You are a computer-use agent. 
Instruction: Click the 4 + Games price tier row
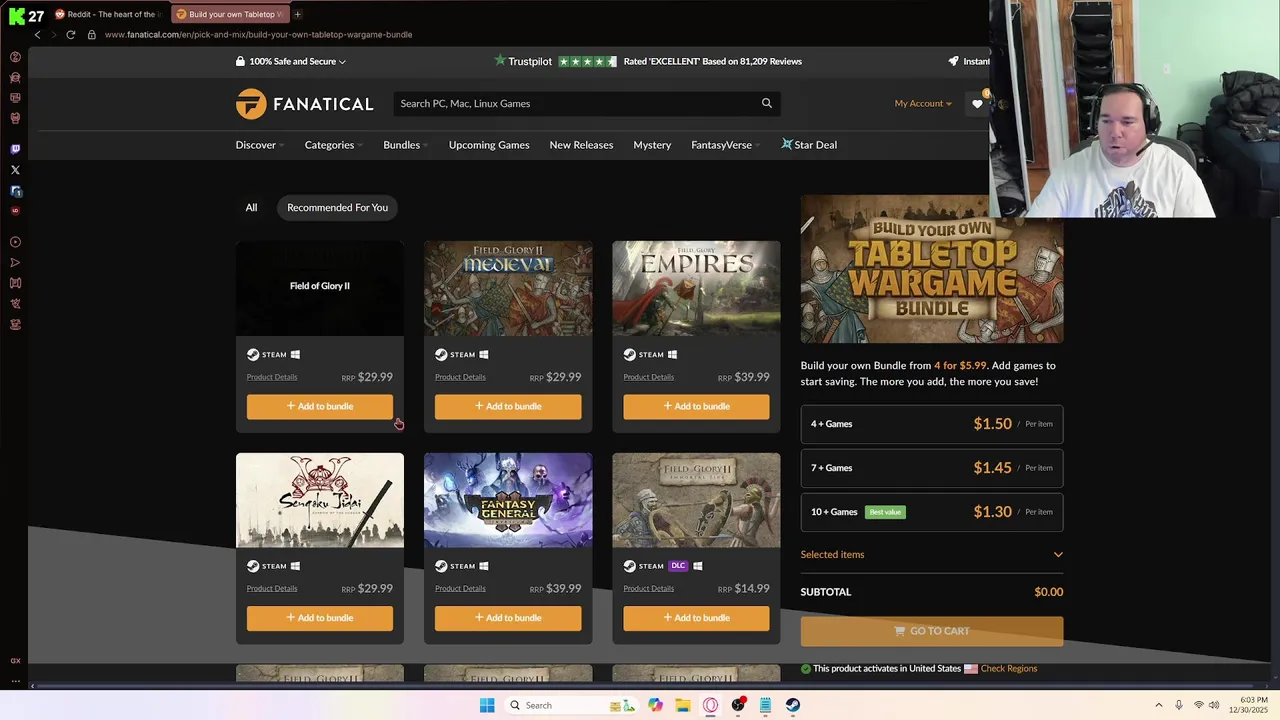coord(932,424)
